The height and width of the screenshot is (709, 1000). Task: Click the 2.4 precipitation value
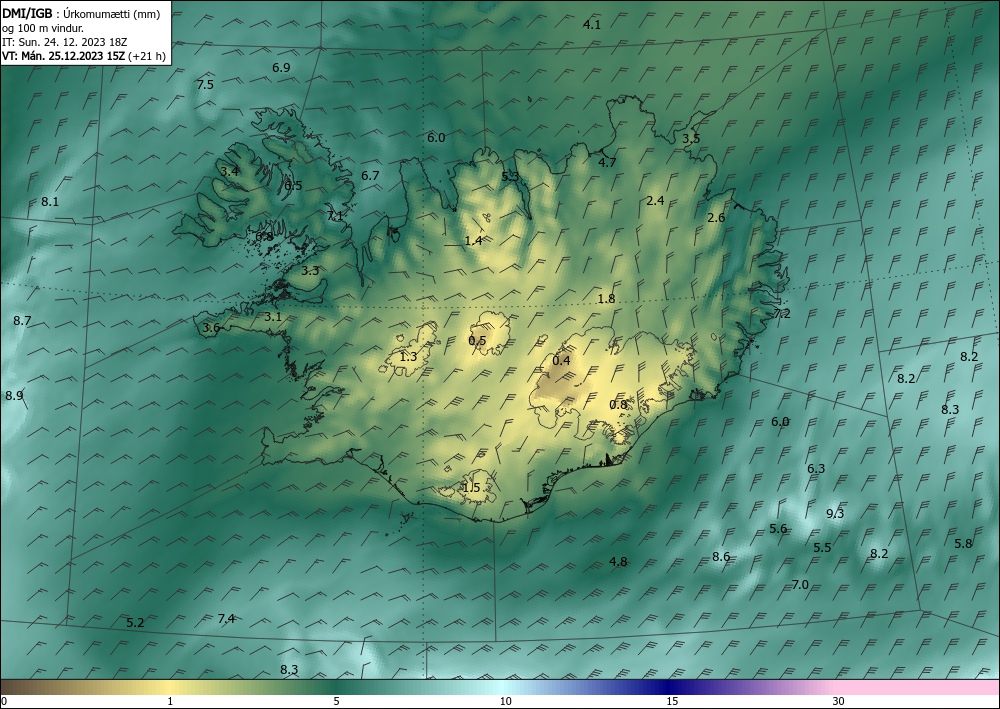pos(655,201)
